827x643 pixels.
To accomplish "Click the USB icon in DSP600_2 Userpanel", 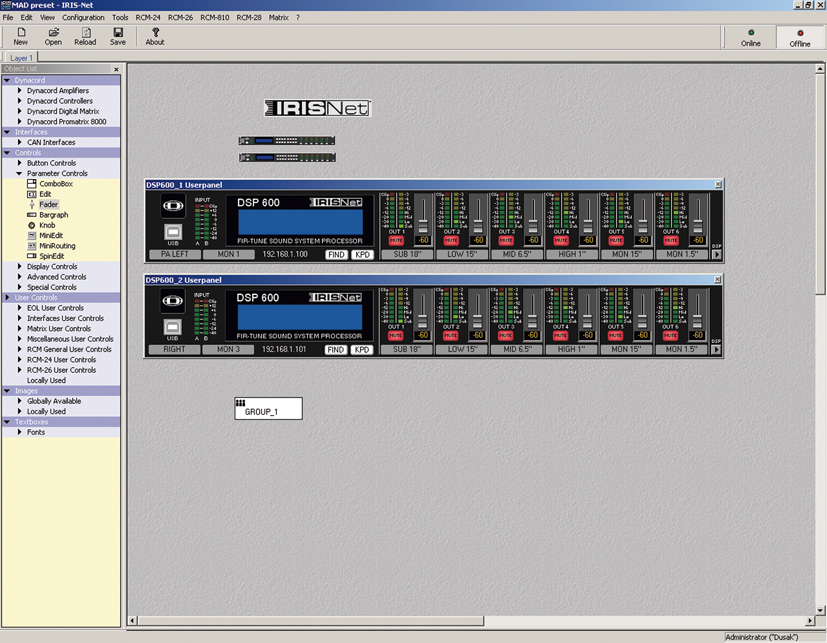I will coord(172,327).
